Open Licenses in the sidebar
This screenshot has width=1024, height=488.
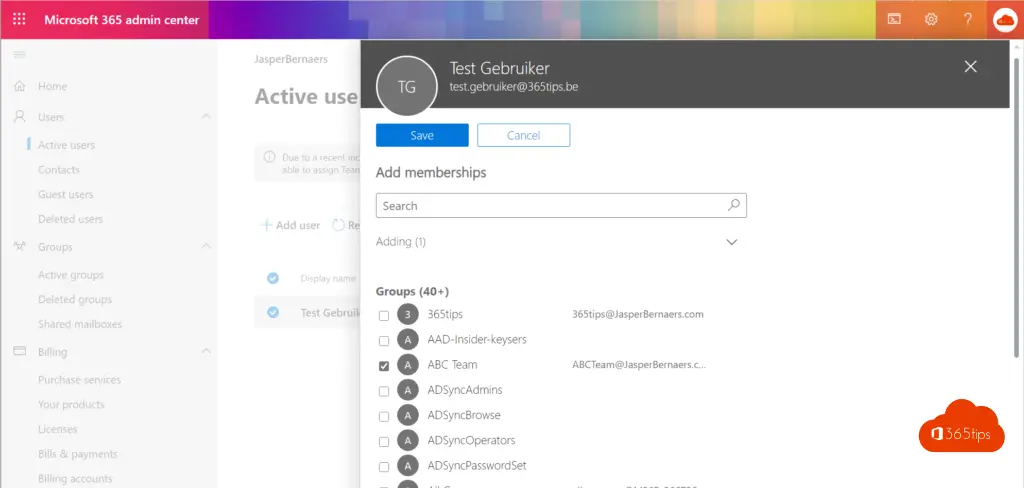coord(57,429)
